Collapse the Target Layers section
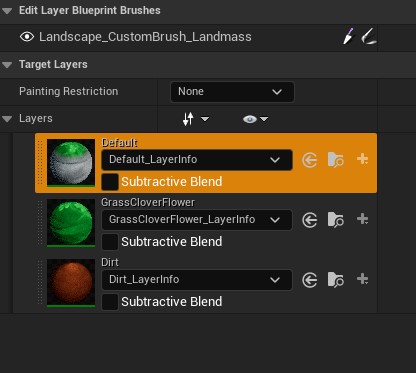 tap(7, 65)
